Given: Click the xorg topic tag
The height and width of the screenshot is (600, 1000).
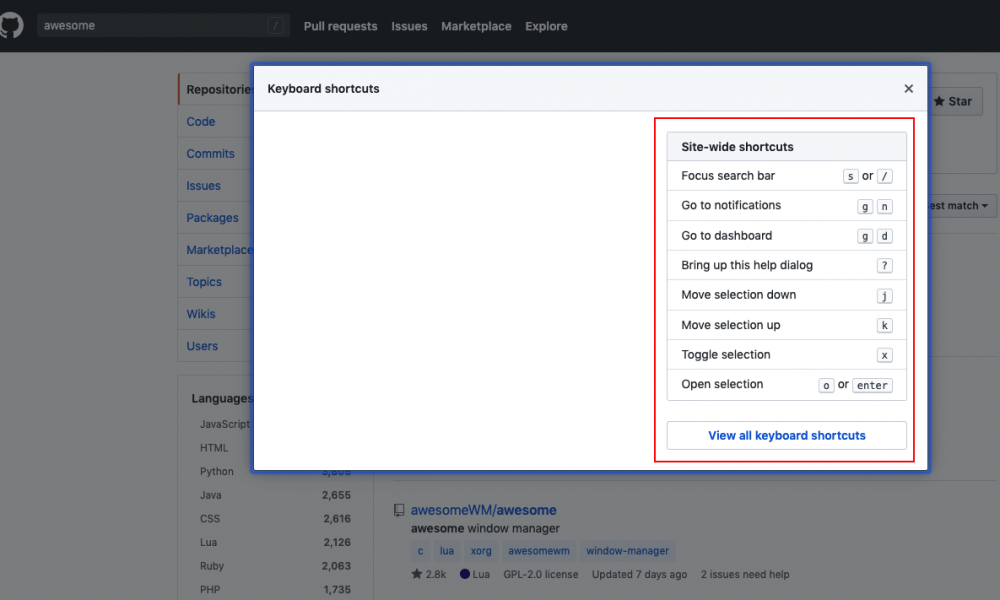Looking at the screenshot, I should pyautogui.click(x=481, y=550).
